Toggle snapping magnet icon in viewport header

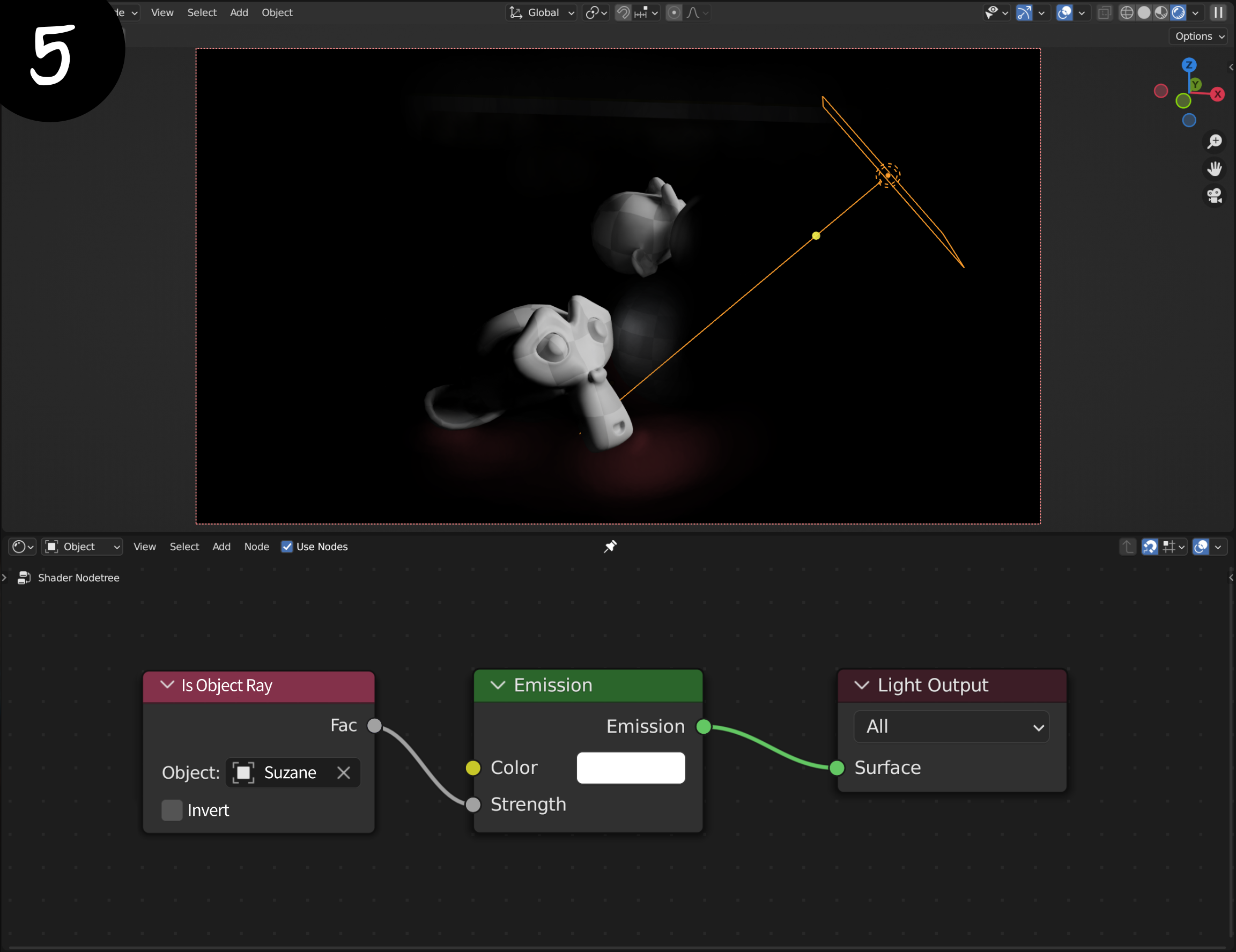pos(623,12)
